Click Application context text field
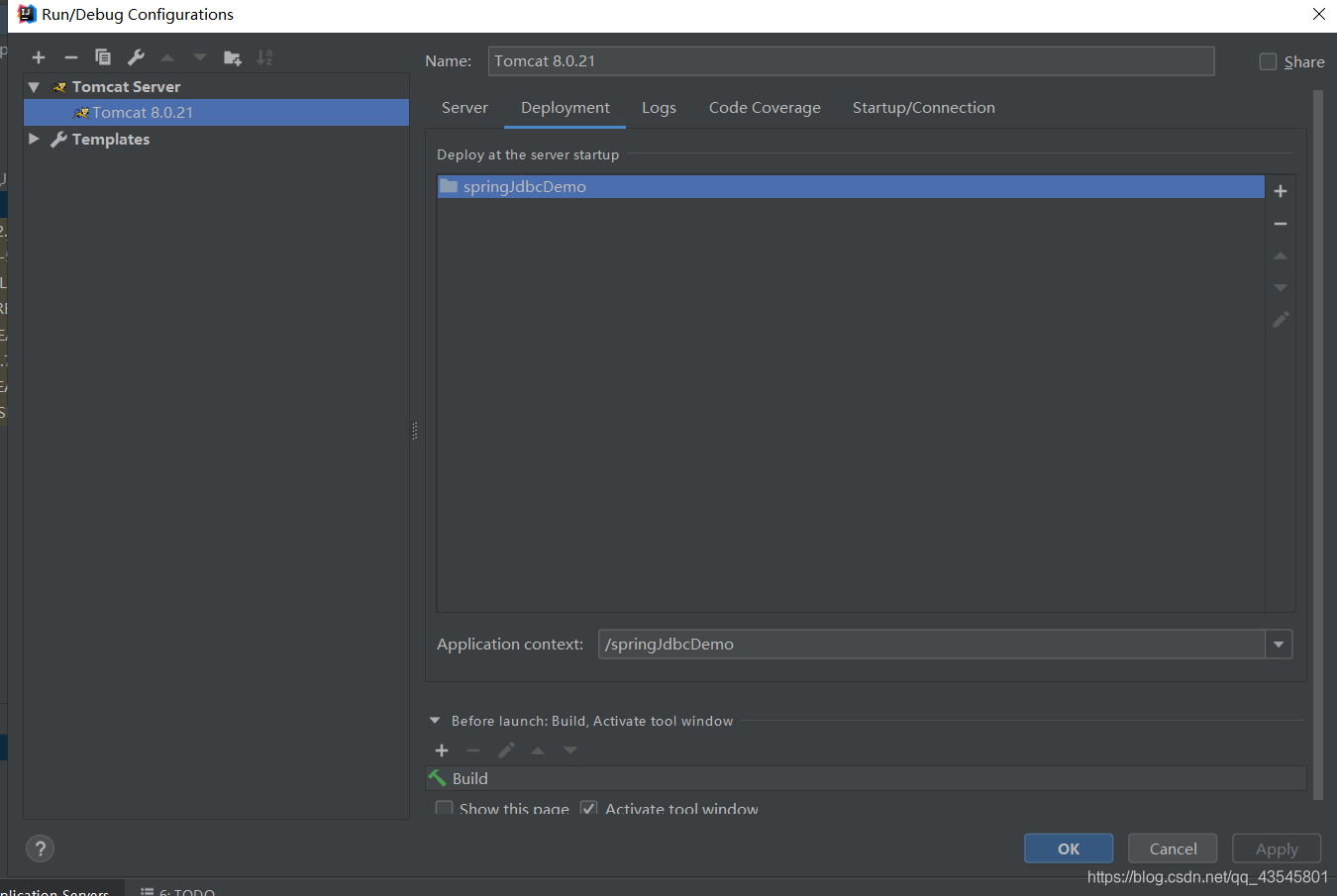 coord(932,645)
